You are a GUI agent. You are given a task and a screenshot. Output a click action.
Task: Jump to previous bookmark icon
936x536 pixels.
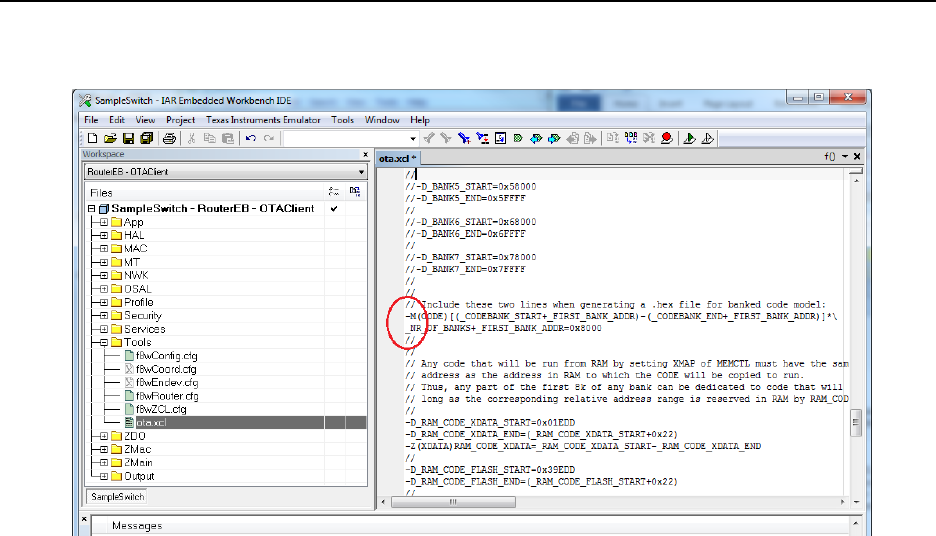coord(536,138)
